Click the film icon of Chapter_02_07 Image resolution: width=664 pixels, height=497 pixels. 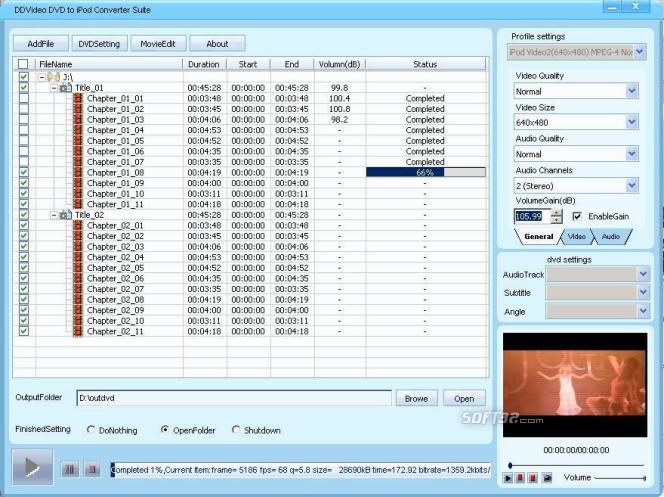click(78, 289)
